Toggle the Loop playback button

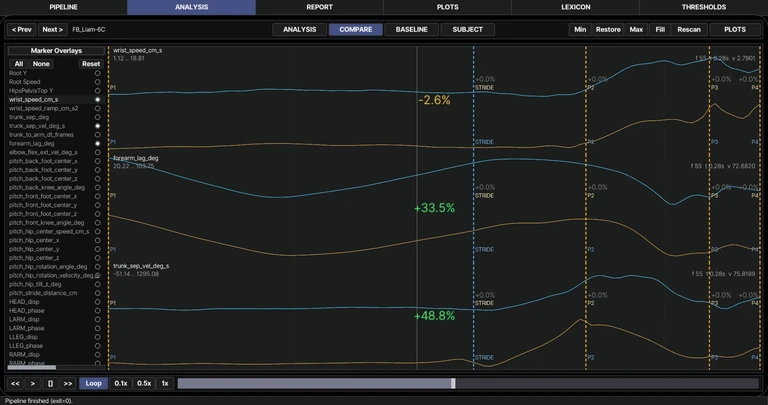pyautogui.click(x=93, y=383)
